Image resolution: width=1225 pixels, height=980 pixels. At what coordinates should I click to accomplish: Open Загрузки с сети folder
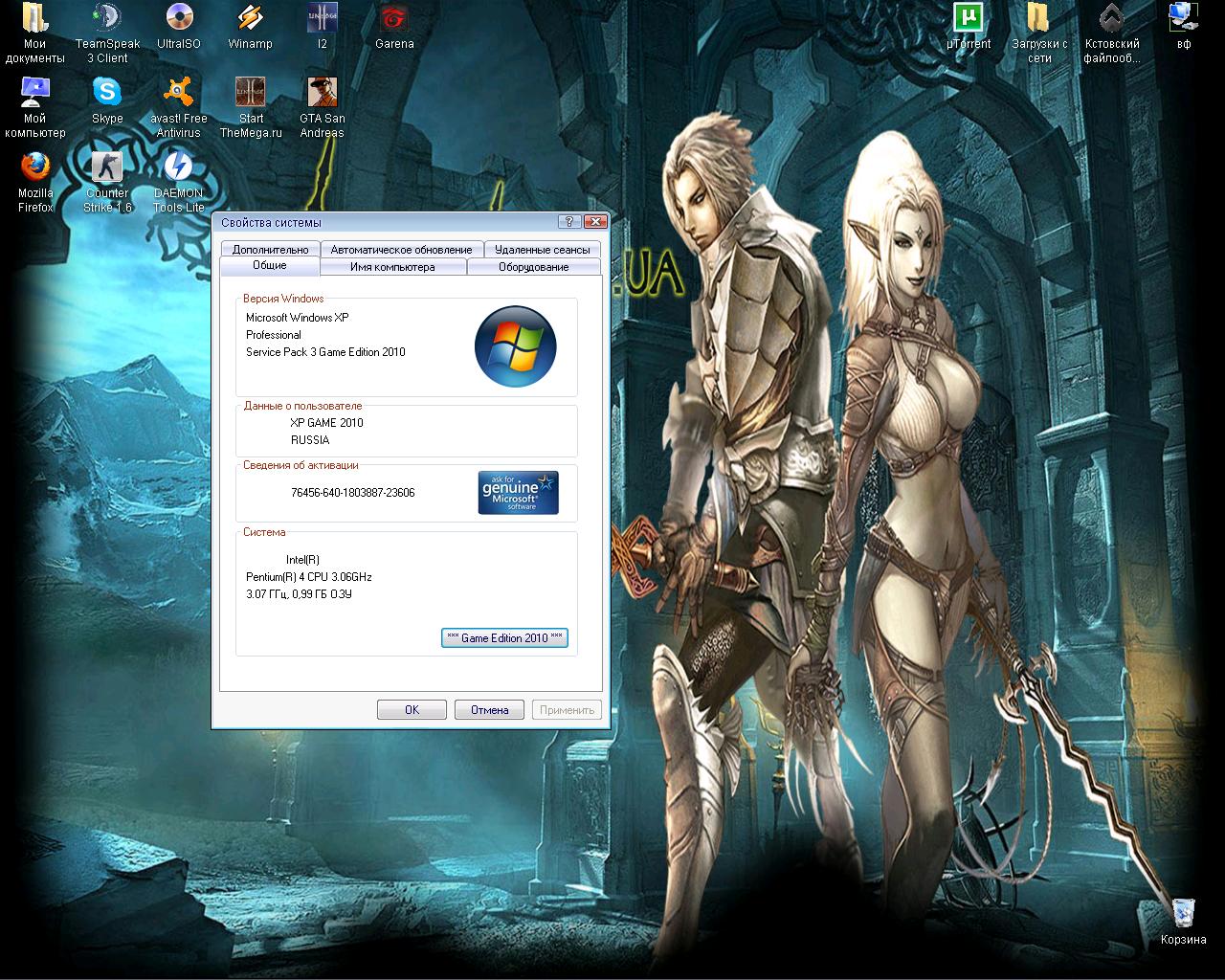click(1039, 33)
